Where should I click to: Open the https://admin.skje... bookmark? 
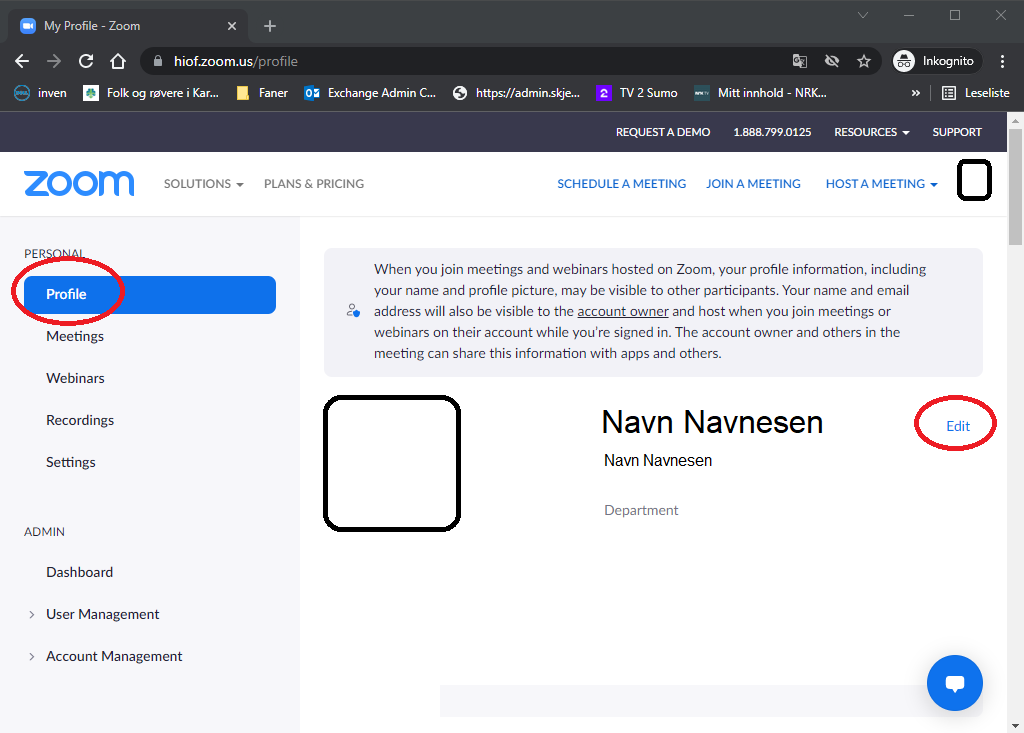pyautogui.click(x=517, y=93)
